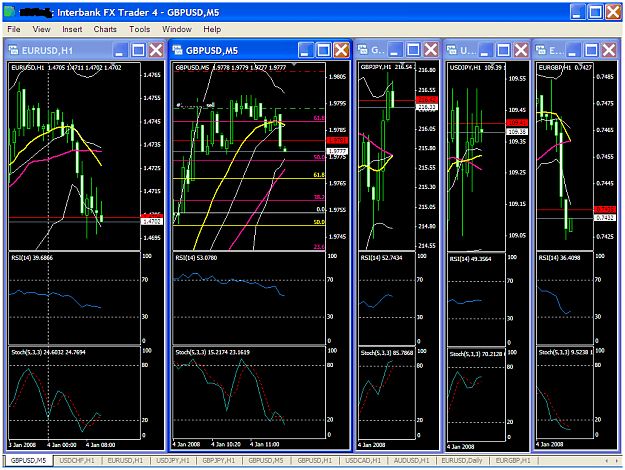Click the sell order label on GBPUSD,M5 chart
This screenshot has height=470, width=625.
point(211,105)
